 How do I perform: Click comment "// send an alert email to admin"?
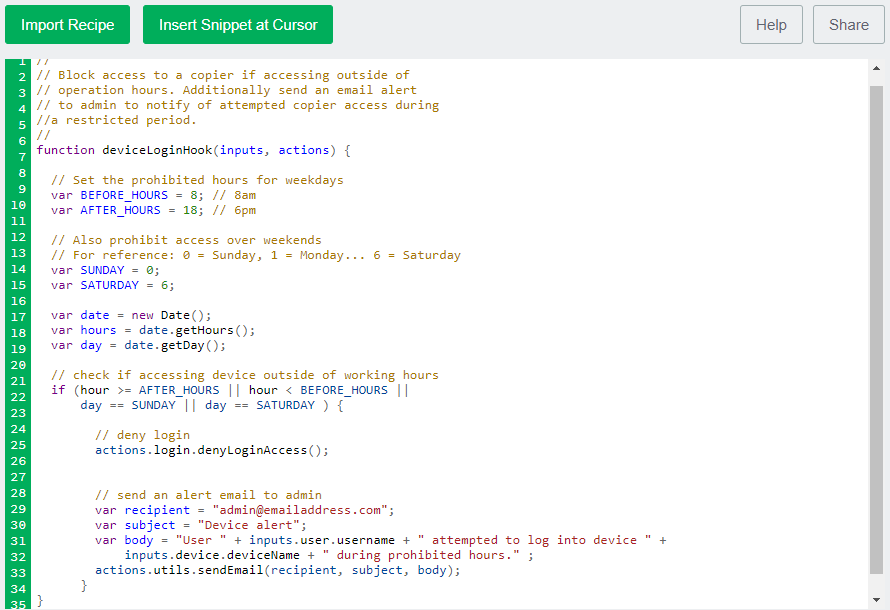208,495
